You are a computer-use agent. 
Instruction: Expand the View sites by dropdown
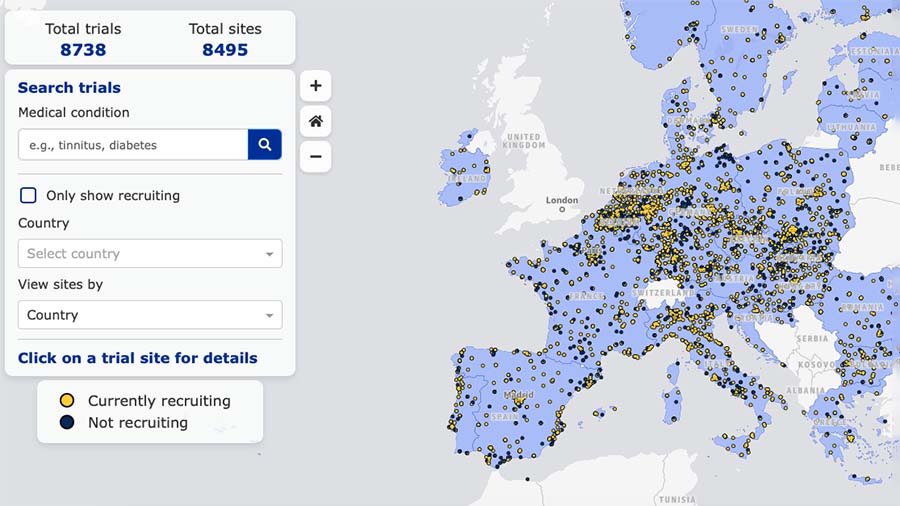tap(150, 315)
